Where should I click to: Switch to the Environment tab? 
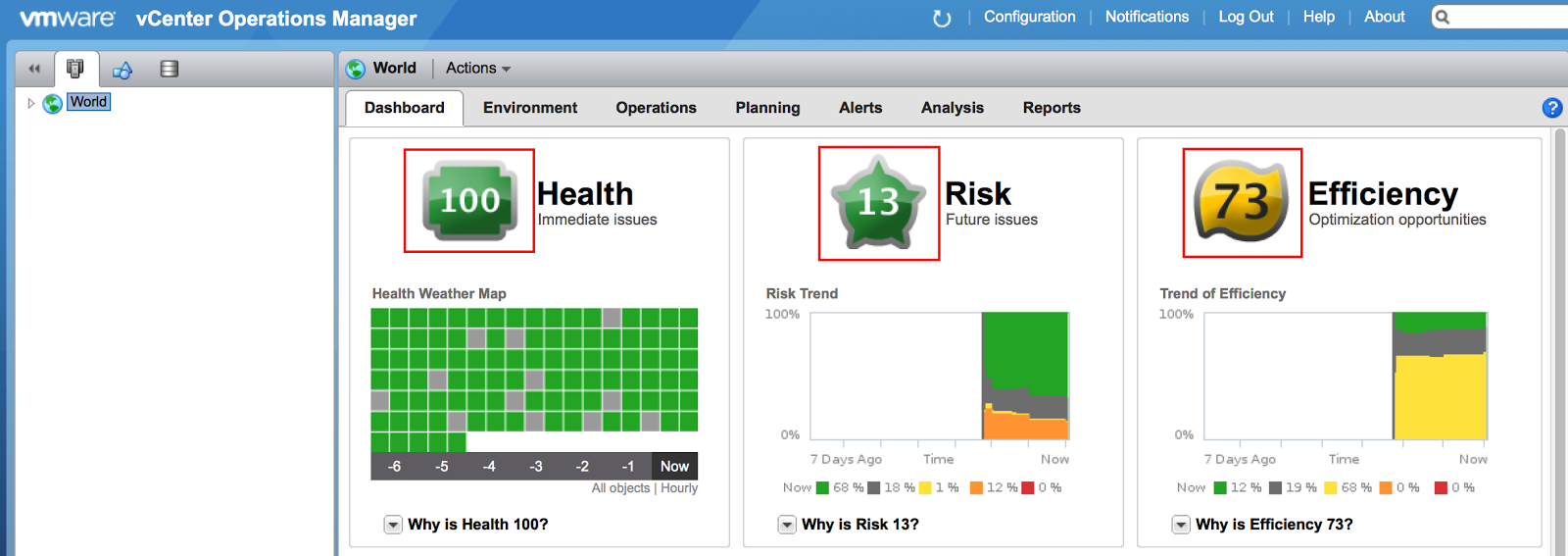pyautogui.click(x=529, y=108)
